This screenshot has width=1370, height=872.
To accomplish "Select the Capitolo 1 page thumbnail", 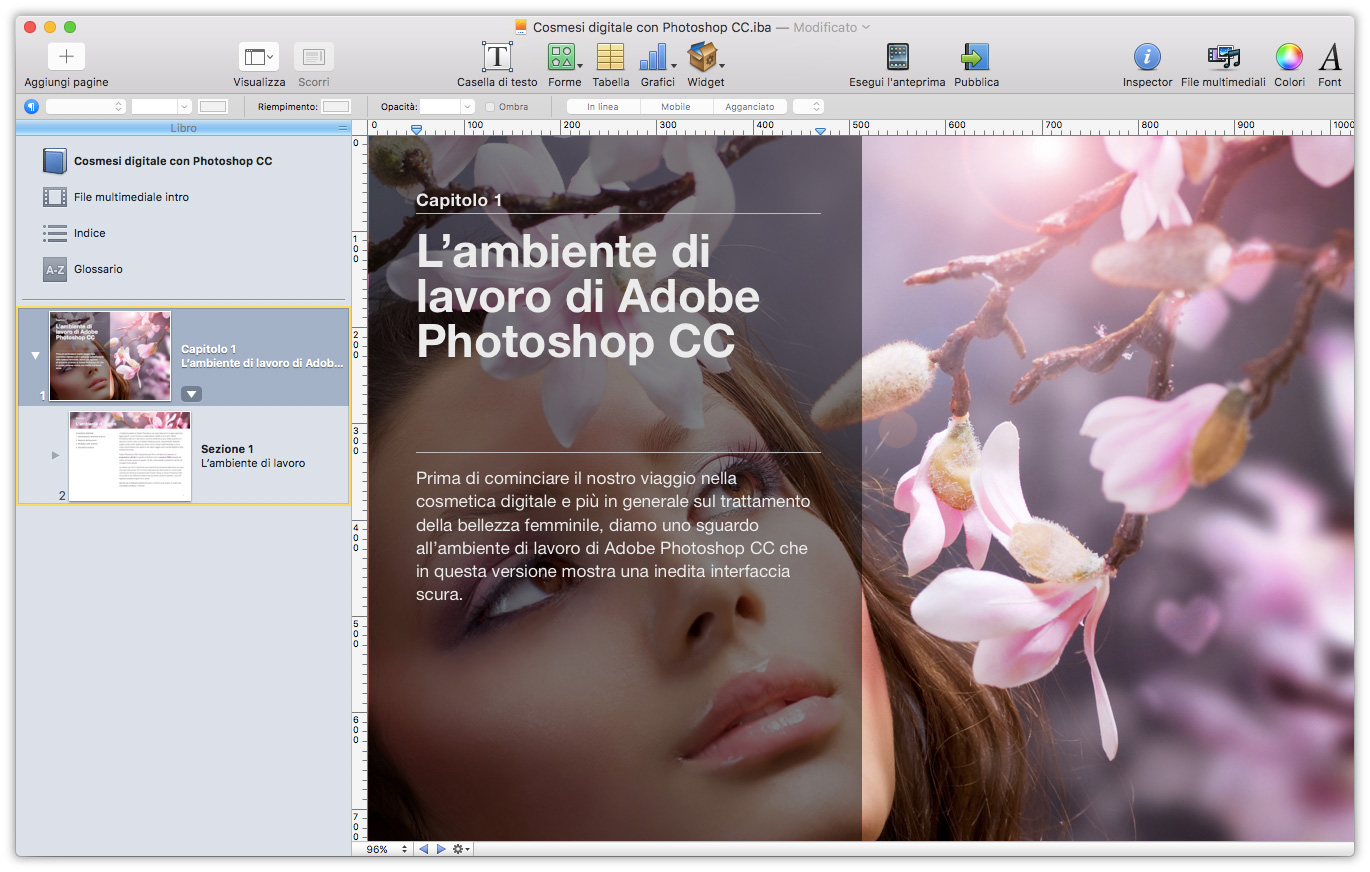I will [110, 355].
